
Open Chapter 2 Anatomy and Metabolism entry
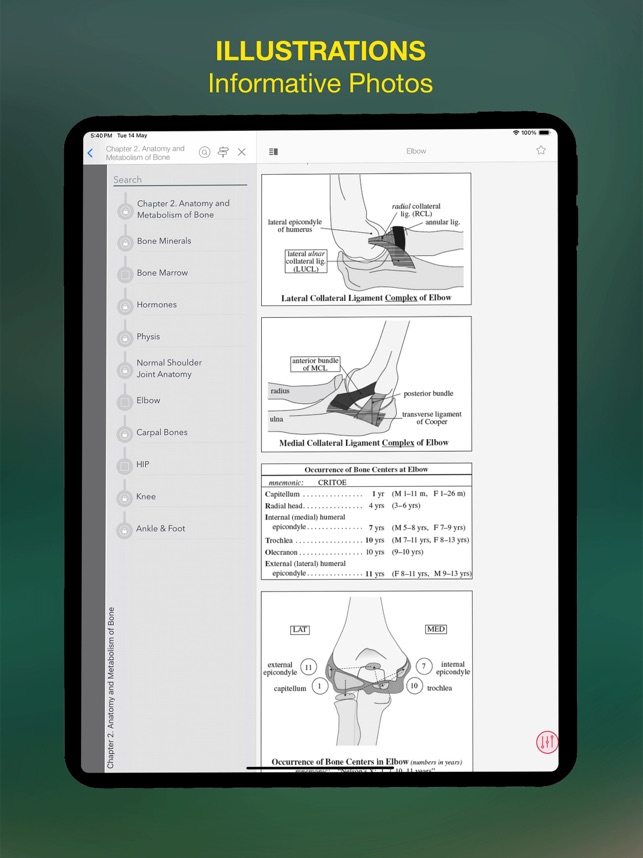coord(183,209)
